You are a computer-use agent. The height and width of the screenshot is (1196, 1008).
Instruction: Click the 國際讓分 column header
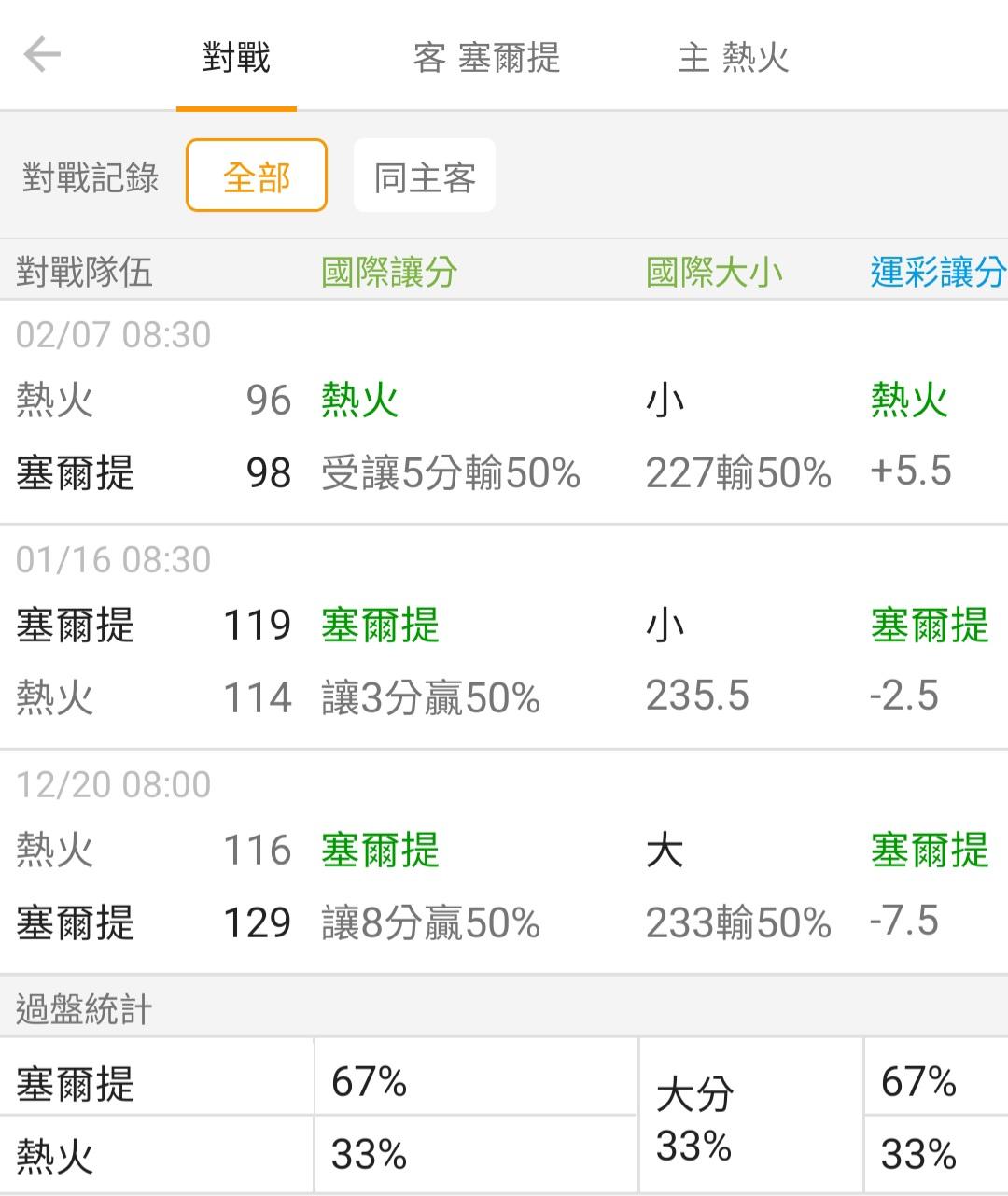[389, 272]
